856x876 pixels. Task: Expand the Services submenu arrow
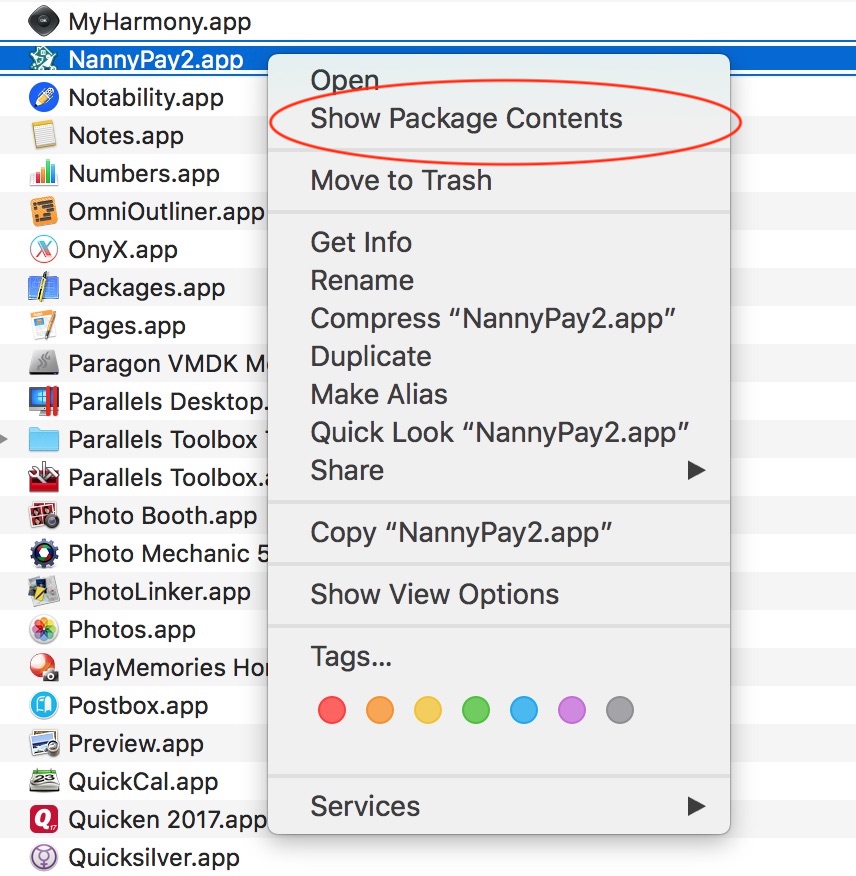coord(696,806)
